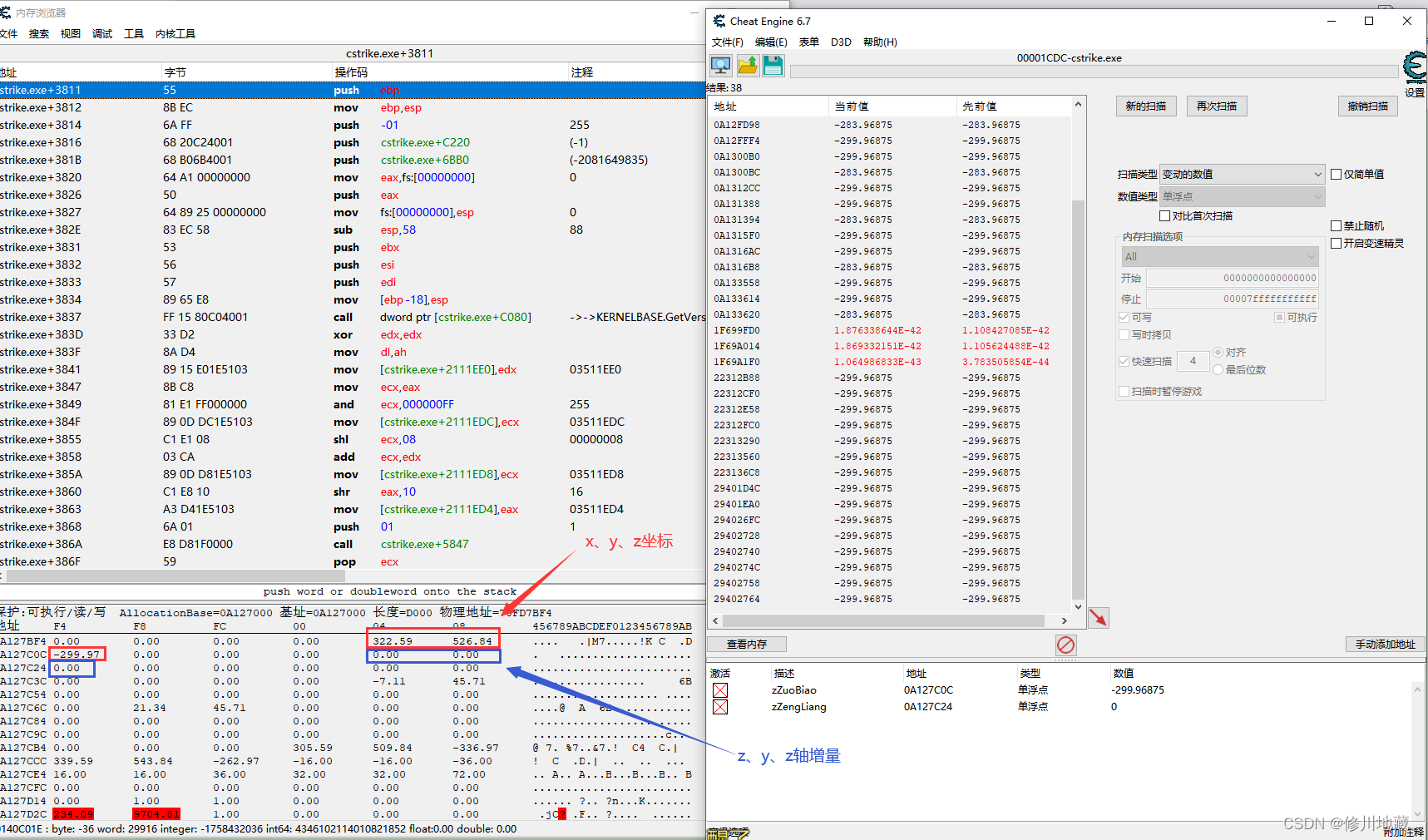
Task: Open the process selection monitor icon
Action: coord(720,65)
